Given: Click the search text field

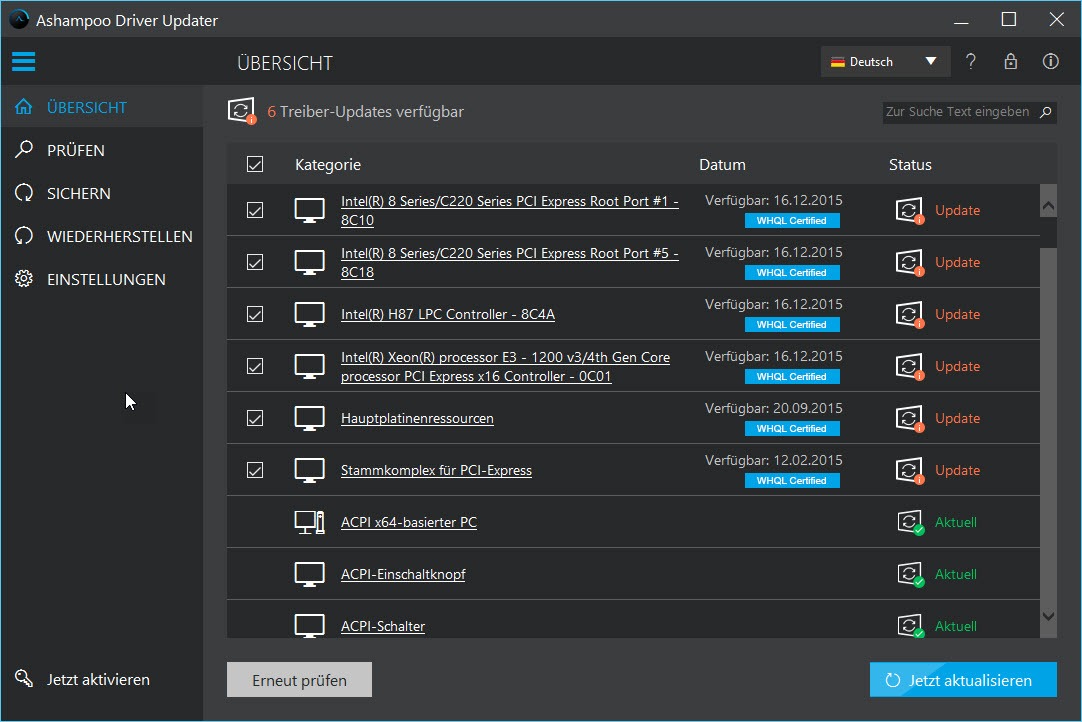Looking at the screenshot, I should (x=970, y=112).
